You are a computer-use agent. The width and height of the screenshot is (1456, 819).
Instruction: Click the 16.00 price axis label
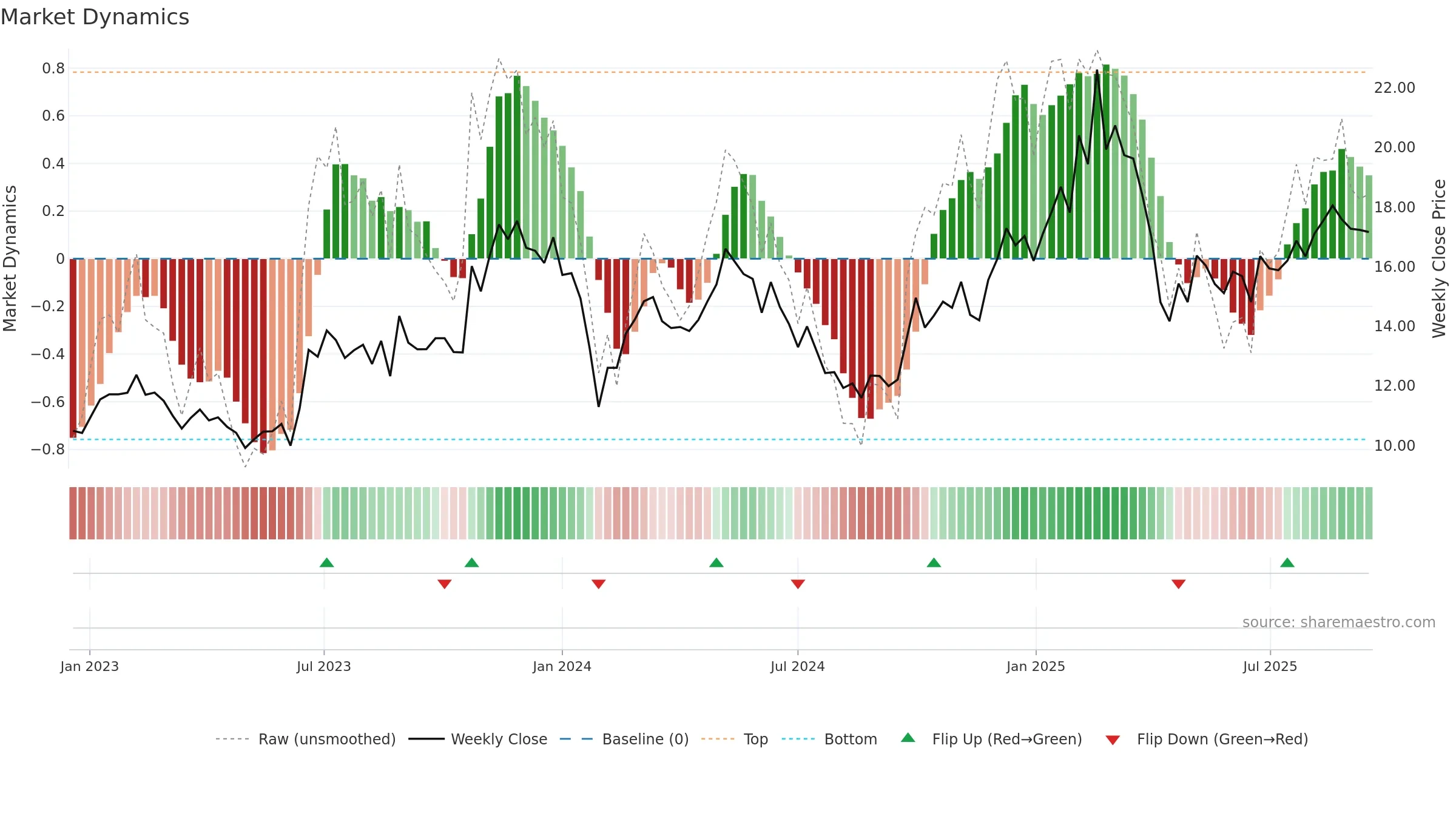coord(1395,267)
